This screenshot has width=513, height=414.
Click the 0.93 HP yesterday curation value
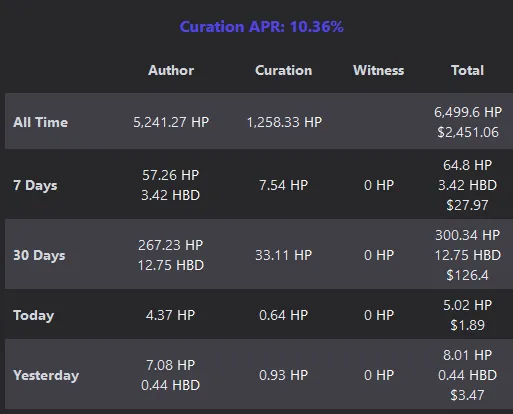284,375
